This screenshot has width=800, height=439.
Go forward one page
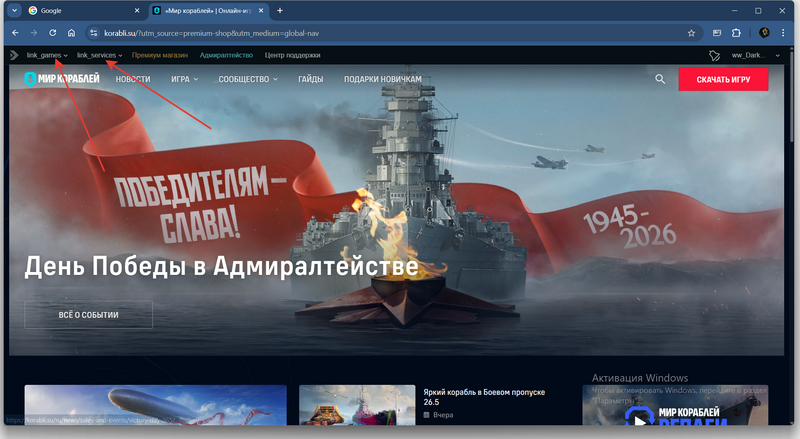[x=34, y=33]
